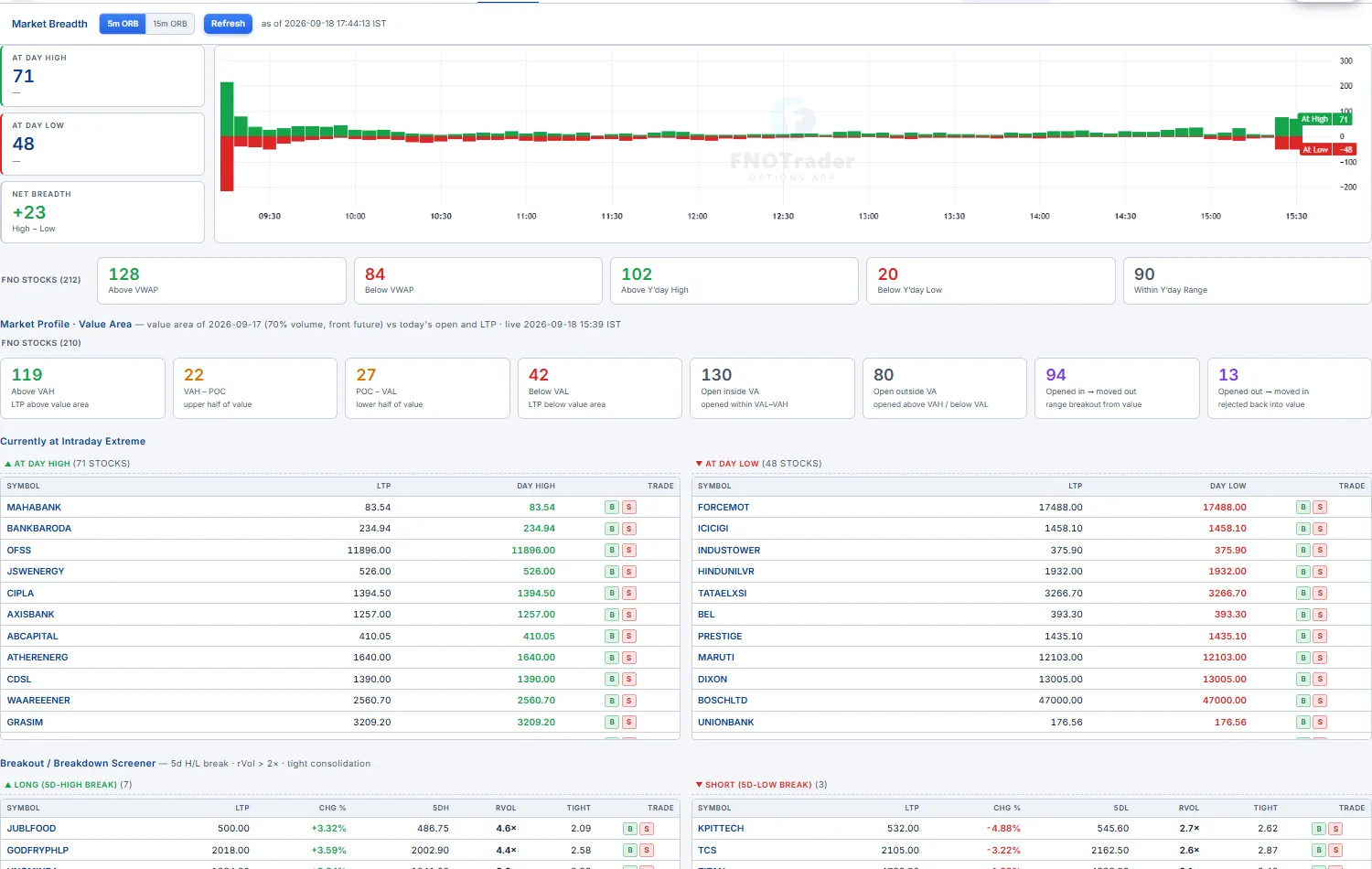
Task: Click the At Low -48 chart label
Action: (1327, 149)
